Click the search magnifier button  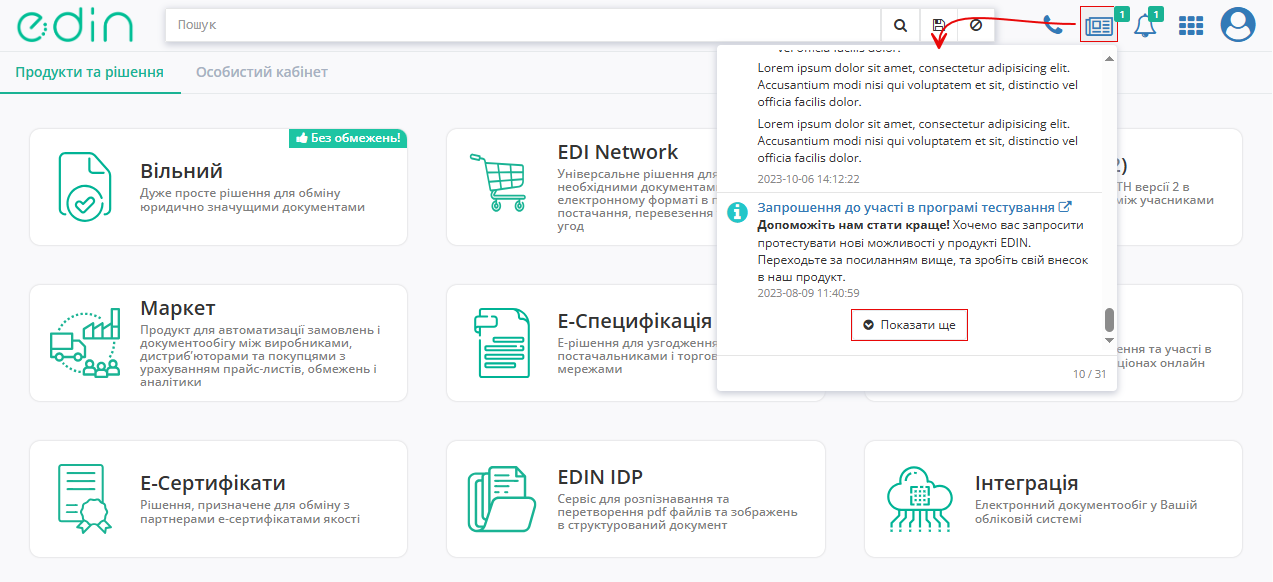[x=900, y=26]
